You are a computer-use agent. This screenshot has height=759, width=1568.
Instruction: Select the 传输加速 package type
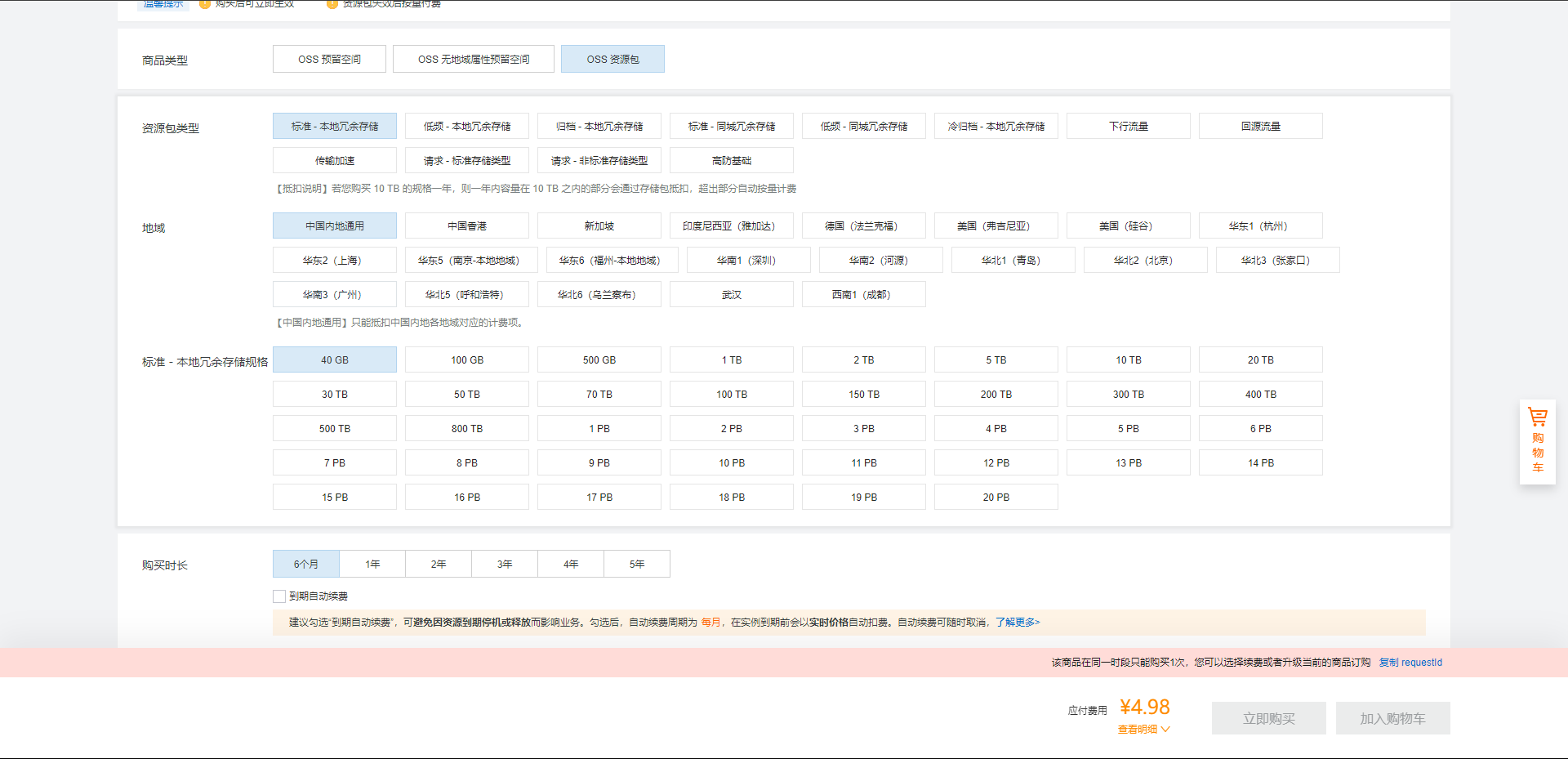[x=335, y=160]
